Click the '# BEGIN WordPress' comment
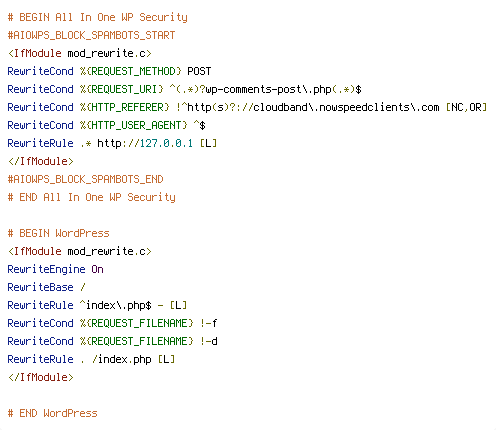496x430 pixels. (x=58, y=233)
